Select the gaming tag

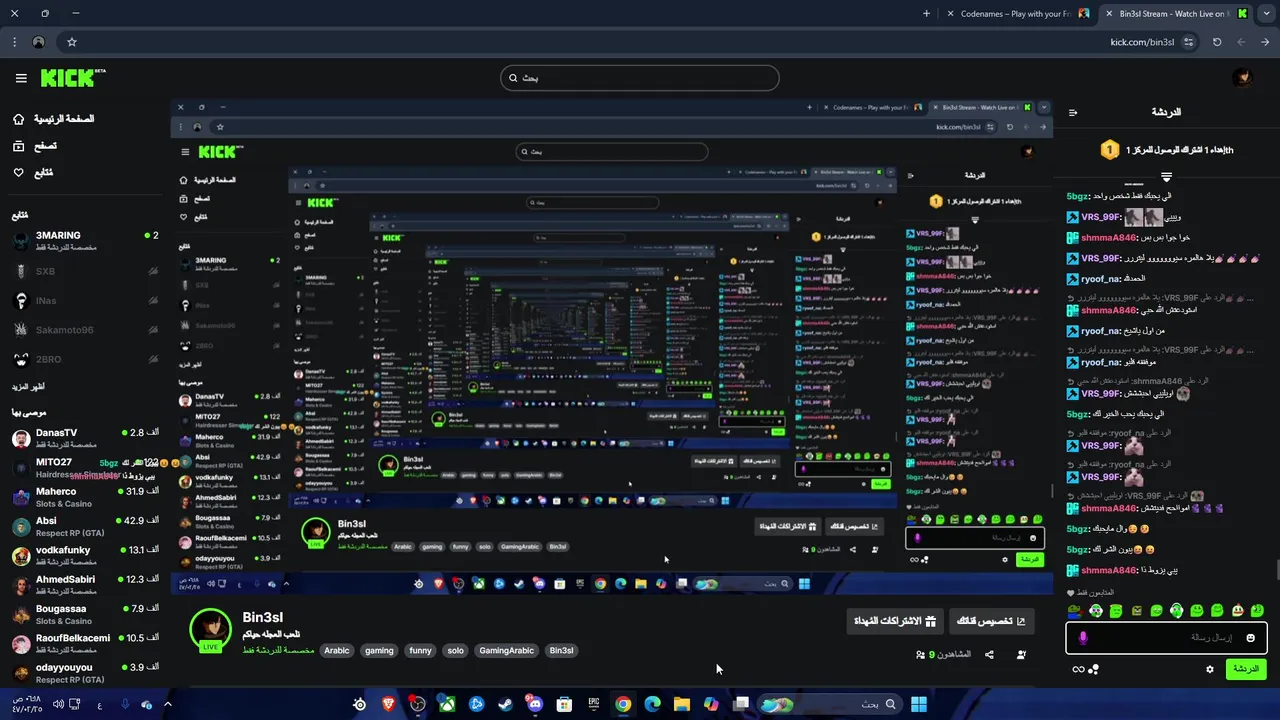(x=379, y=651)
